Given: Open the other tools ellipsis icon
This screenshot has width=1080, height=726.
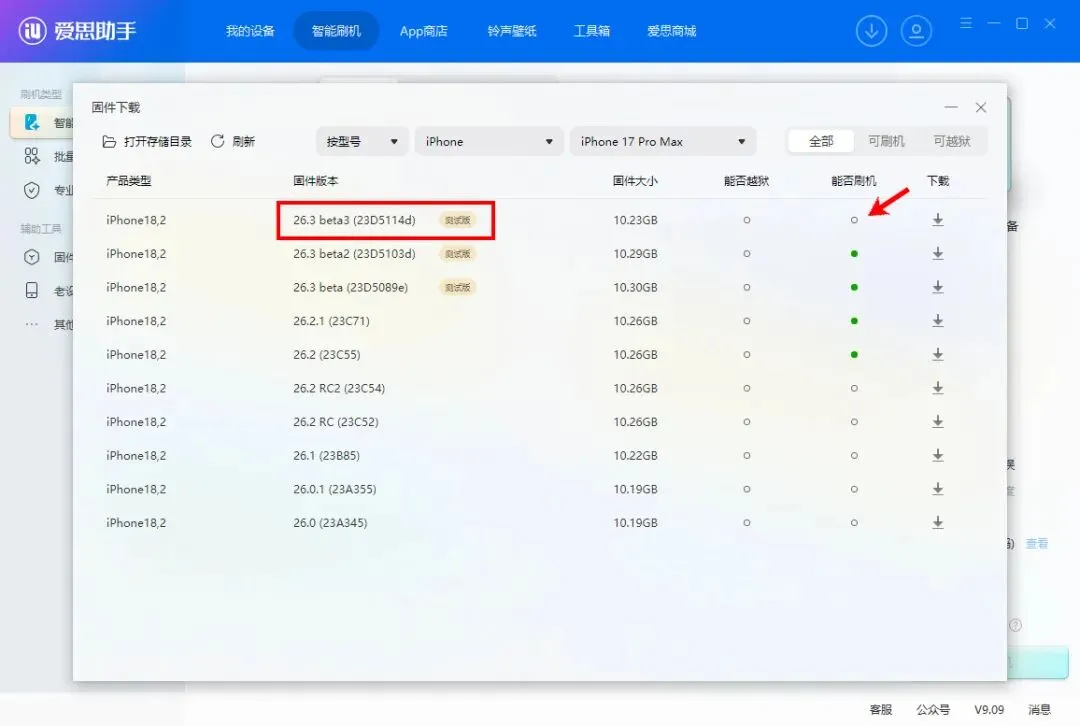Looking at the screenshot, I should [32, 324].
